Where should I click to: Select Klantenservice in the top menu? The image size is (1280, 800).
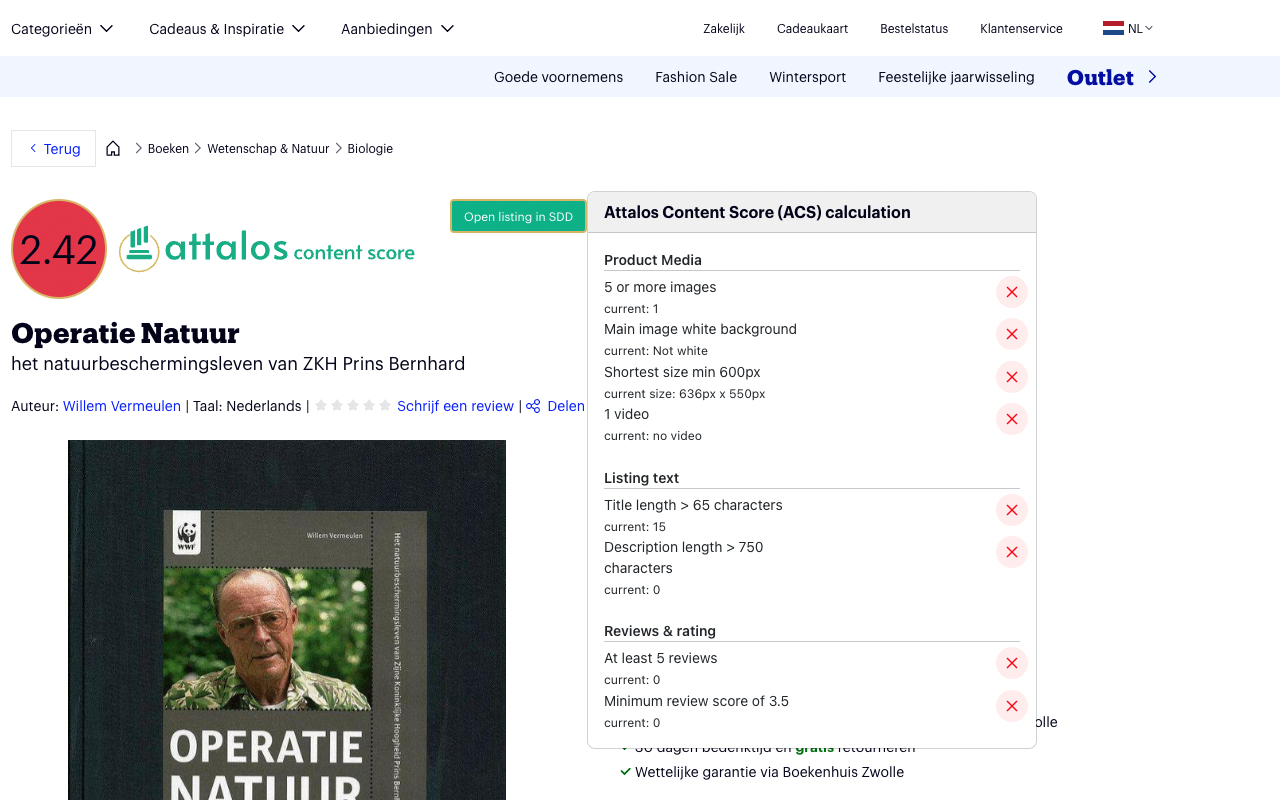pos(1021,29)
